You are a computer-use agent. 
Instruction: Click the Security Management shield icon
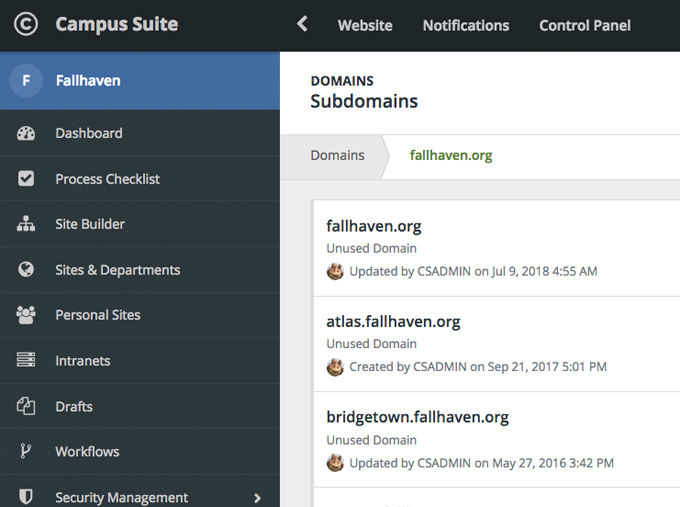click(26, 497)
